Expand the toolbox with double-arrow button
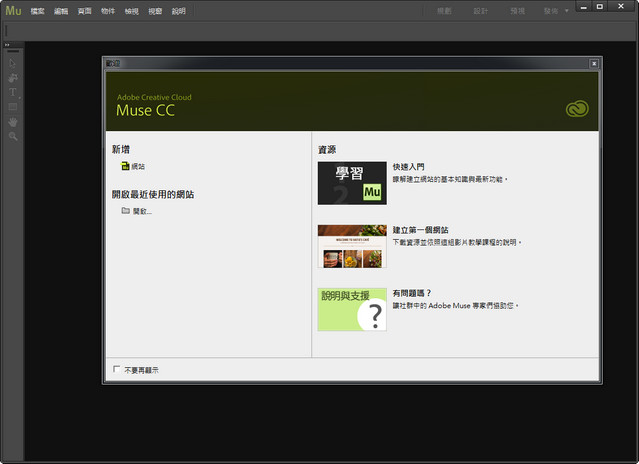The width and height of the screenshot is (639, 464). pyautogui.click(x=7, y=45)
